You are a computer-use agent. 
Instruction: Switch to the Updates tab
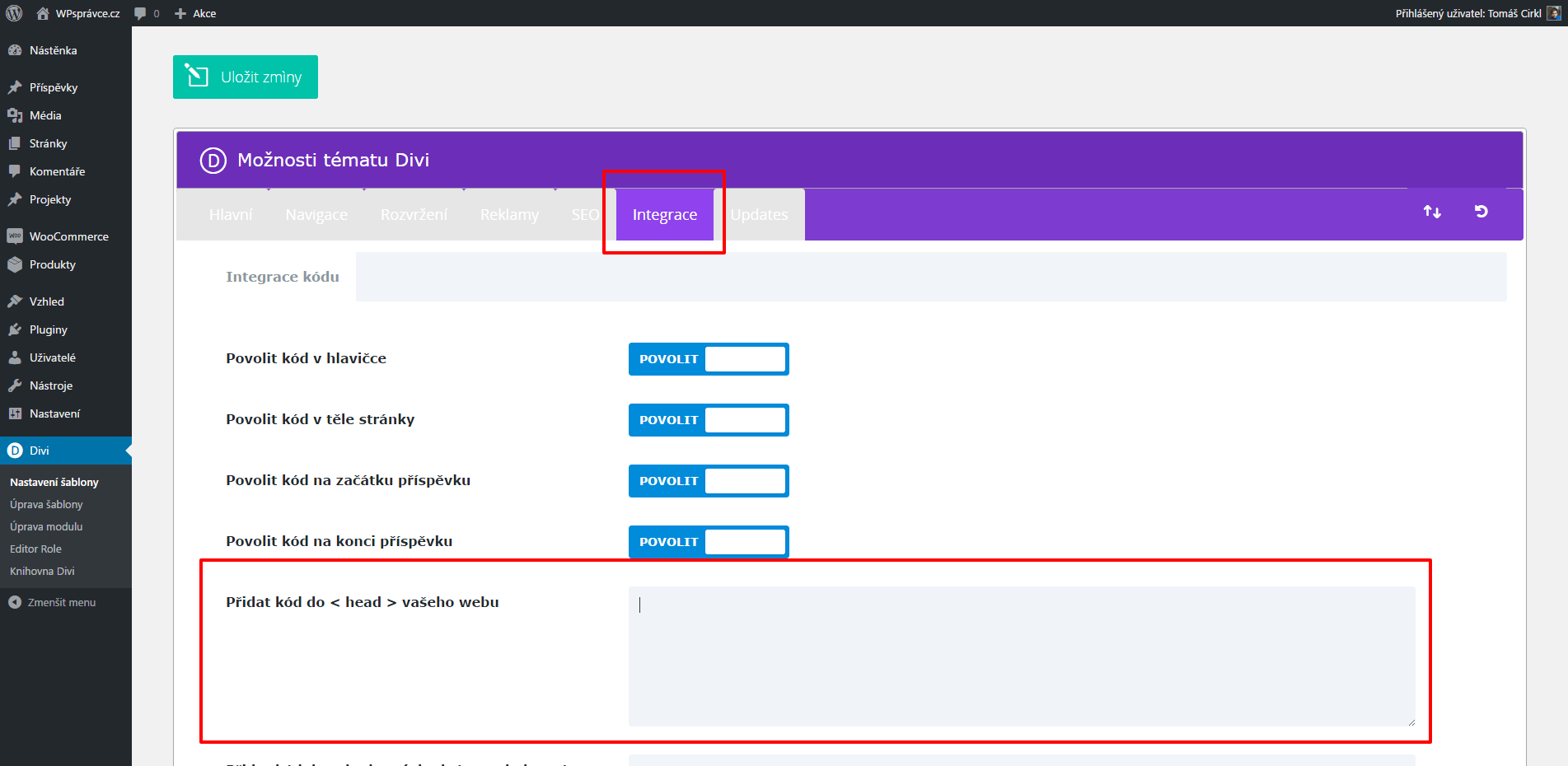[x=759, y=214]
